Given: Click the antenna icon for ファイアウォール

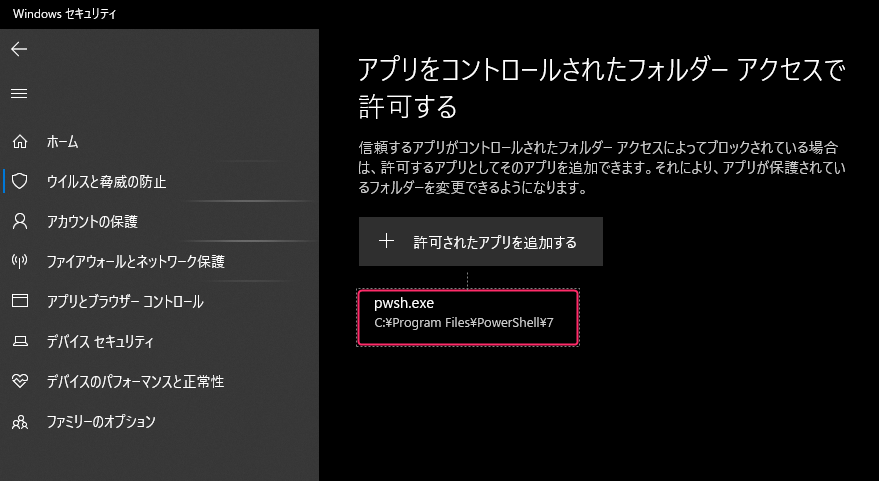Looking at the screenshot, I should (20, 261).
